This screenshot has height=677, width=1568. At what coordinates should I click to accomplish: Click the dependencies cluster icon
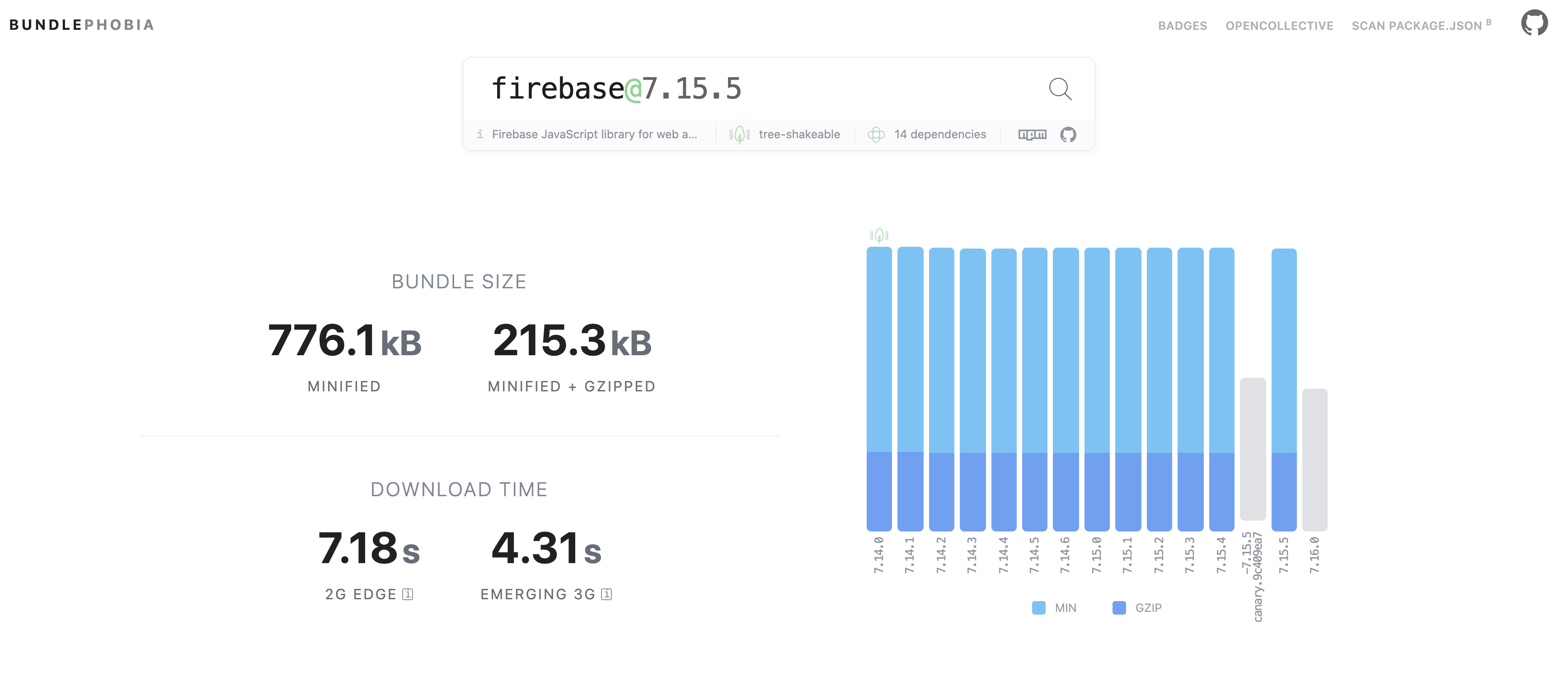[x=876, y=135]
